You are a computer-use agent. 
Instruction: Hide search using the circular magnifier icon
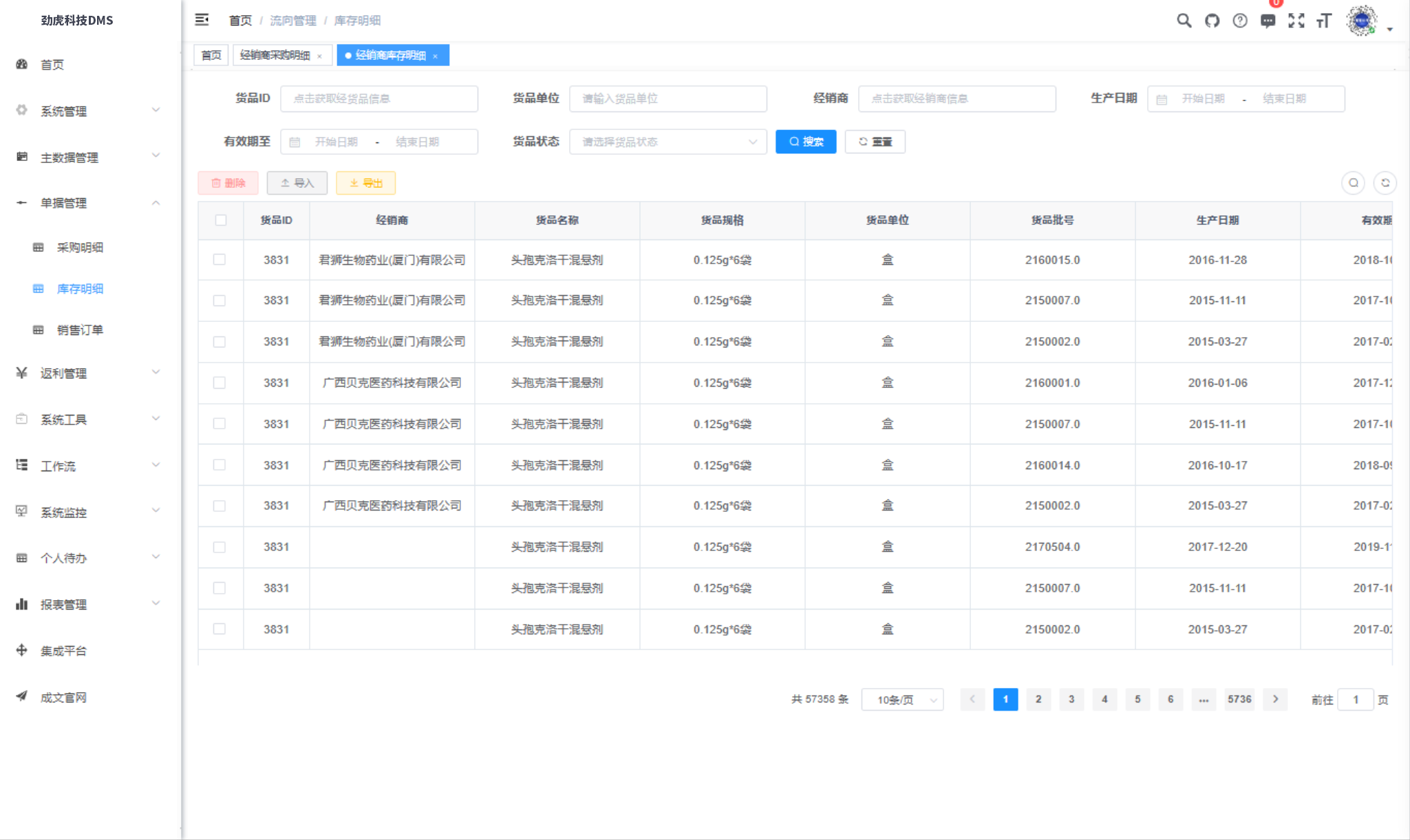click(x=1353, y=183)
